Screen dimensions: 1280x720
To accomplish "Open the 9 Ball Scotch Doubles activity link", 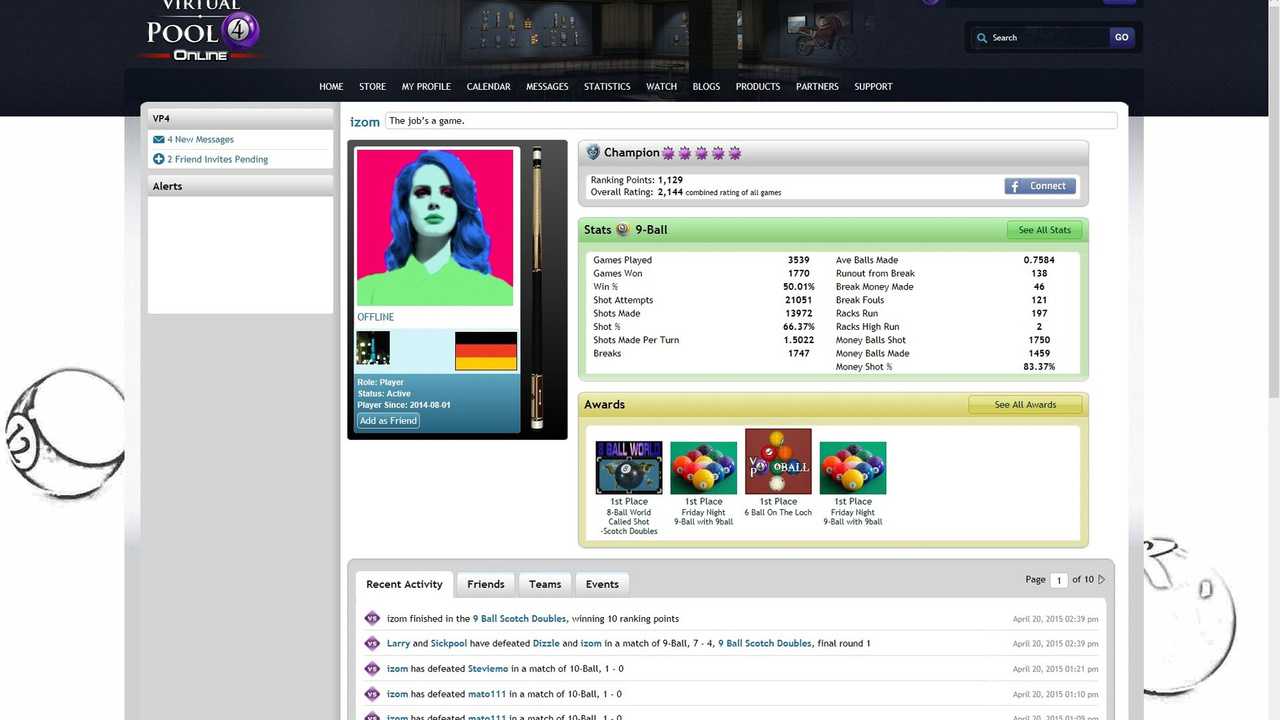I will pos(519,619).
